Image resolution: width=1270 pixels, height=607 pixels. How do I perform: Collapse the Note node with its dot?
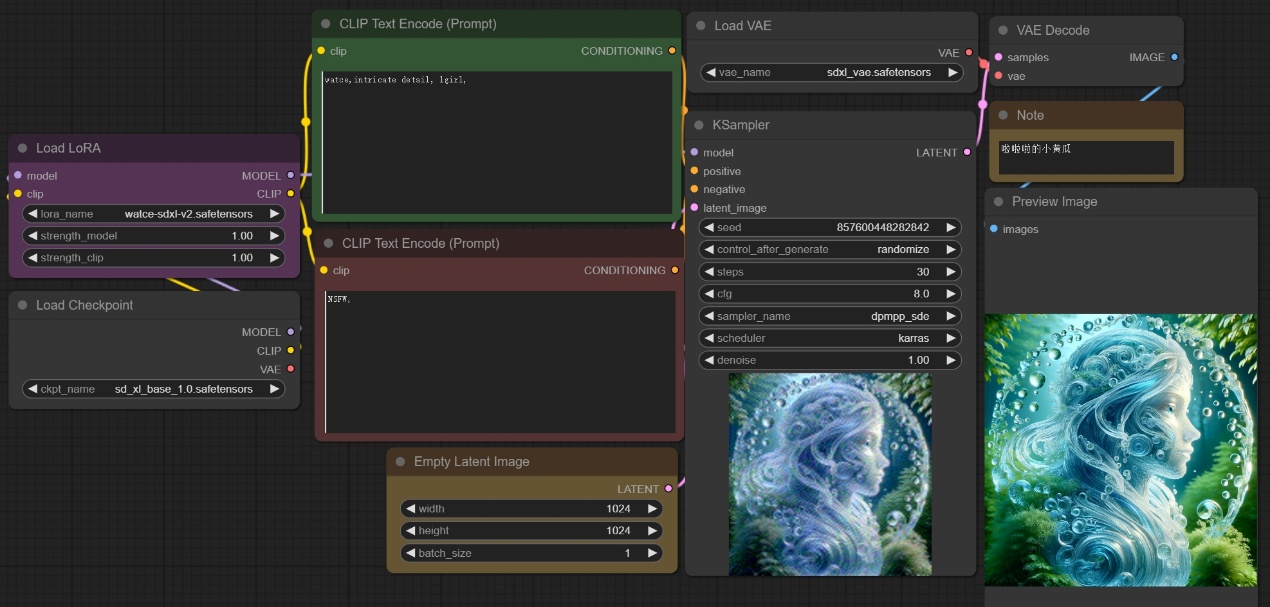tap(1002, 115)
